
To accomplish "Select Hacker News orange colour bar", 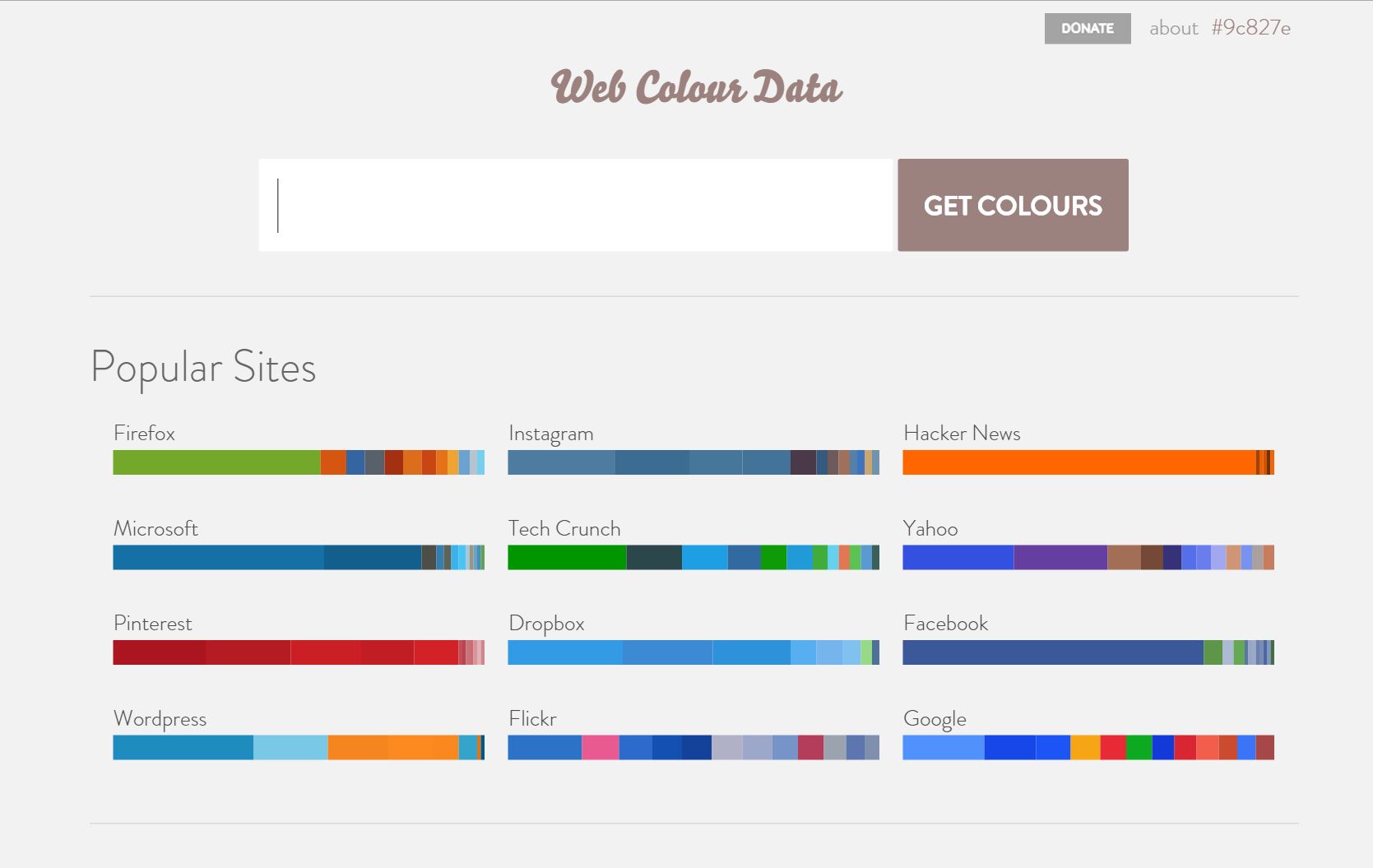I will click(1078, 462).
